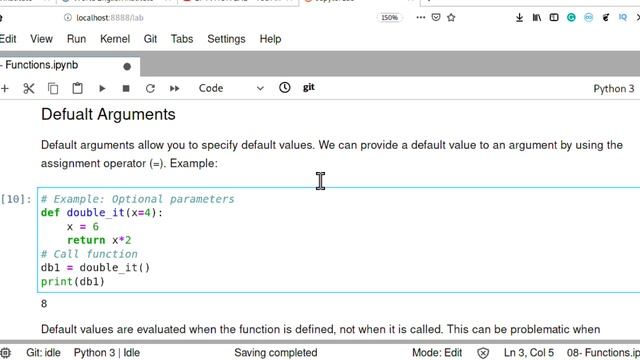Restart kernel and run all cells
Image resolution: width=640 pixels, height=360 pixels.
pos(174,88)
